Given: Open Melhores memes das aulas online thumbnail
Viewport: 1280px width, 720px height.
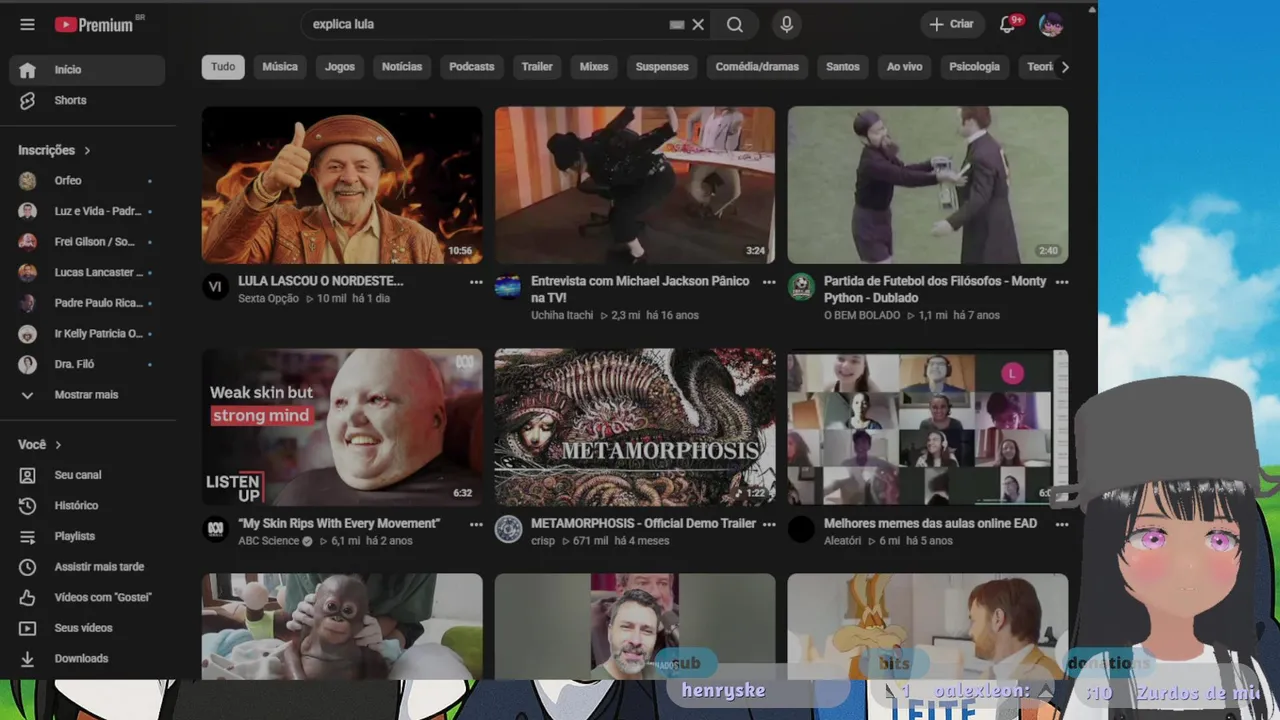Looking at the screenshot, I should (928, 427).
